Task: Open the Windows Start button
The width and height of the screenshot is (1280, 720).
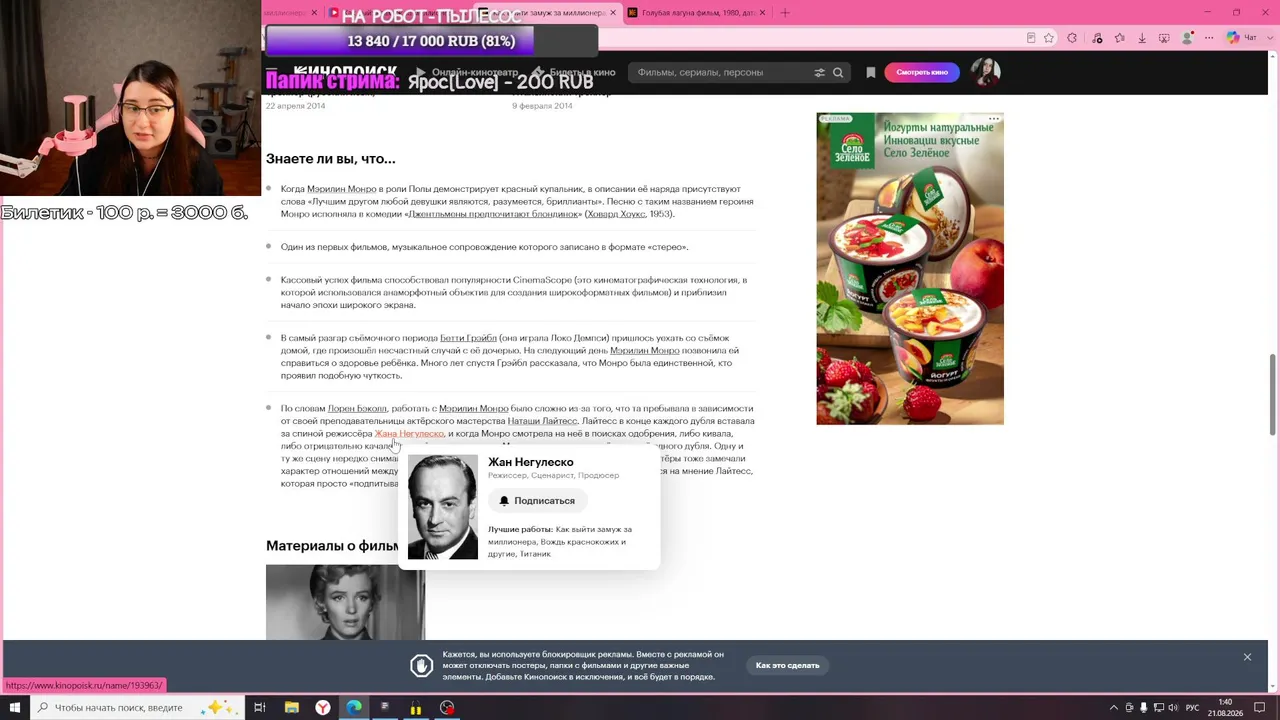Action: [x=15, y=708]
